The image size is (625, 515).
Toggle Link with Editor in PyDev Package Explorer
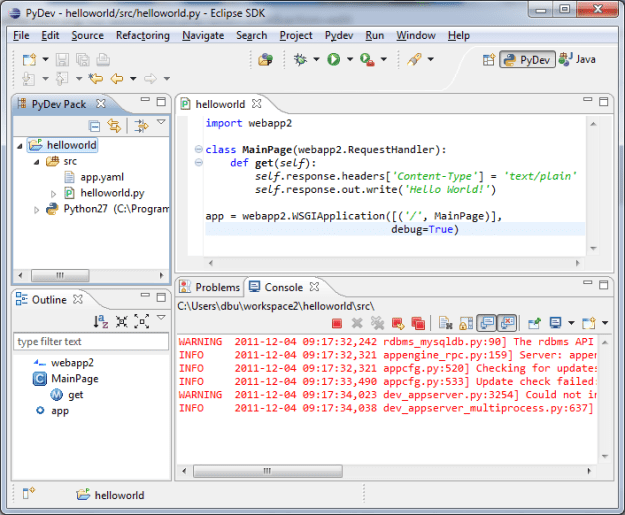pyautogui.click(x=114, y=125)
